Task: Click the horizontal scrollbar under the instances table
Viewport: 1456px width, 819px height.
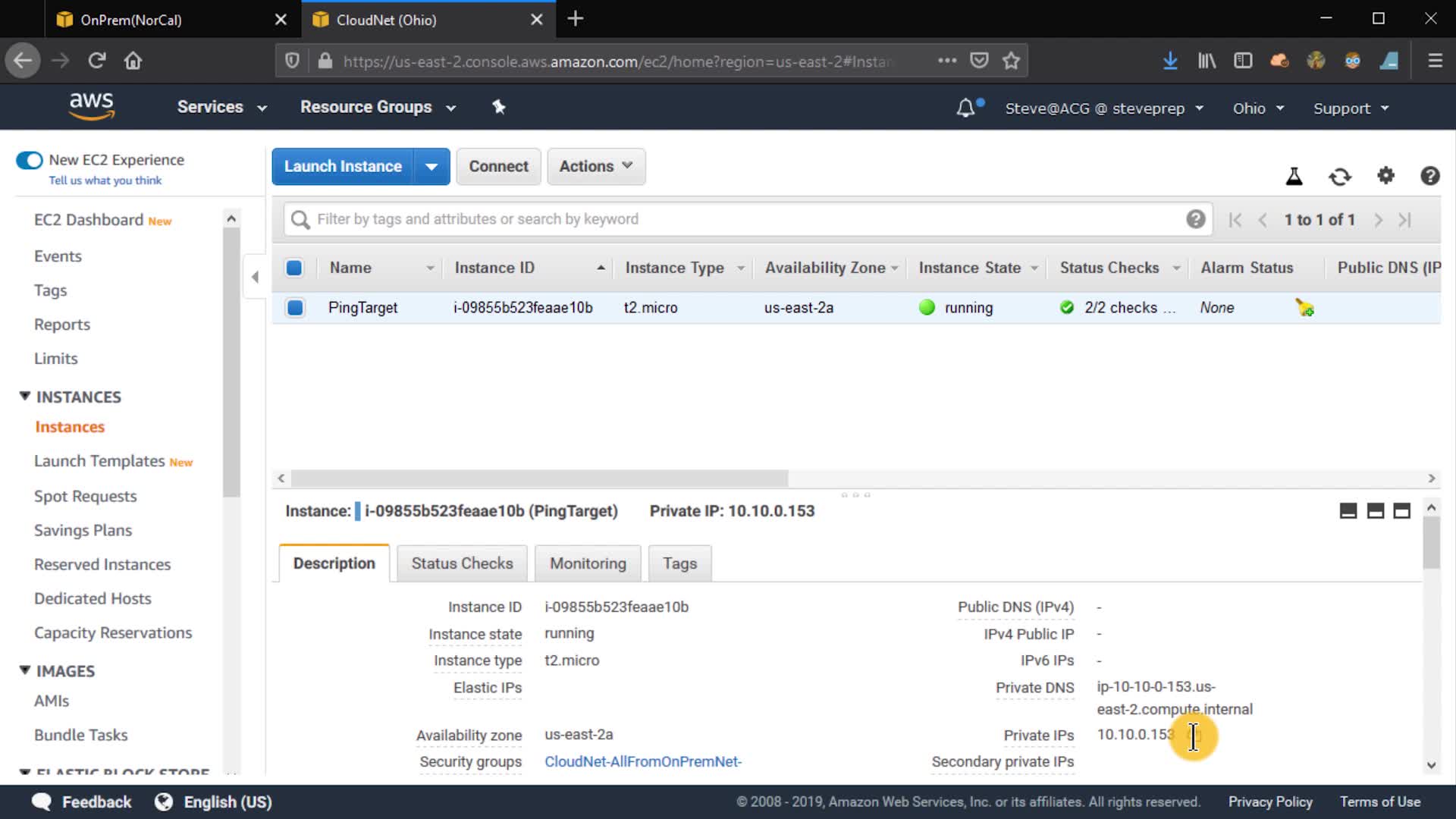Action: pos(539,479)
